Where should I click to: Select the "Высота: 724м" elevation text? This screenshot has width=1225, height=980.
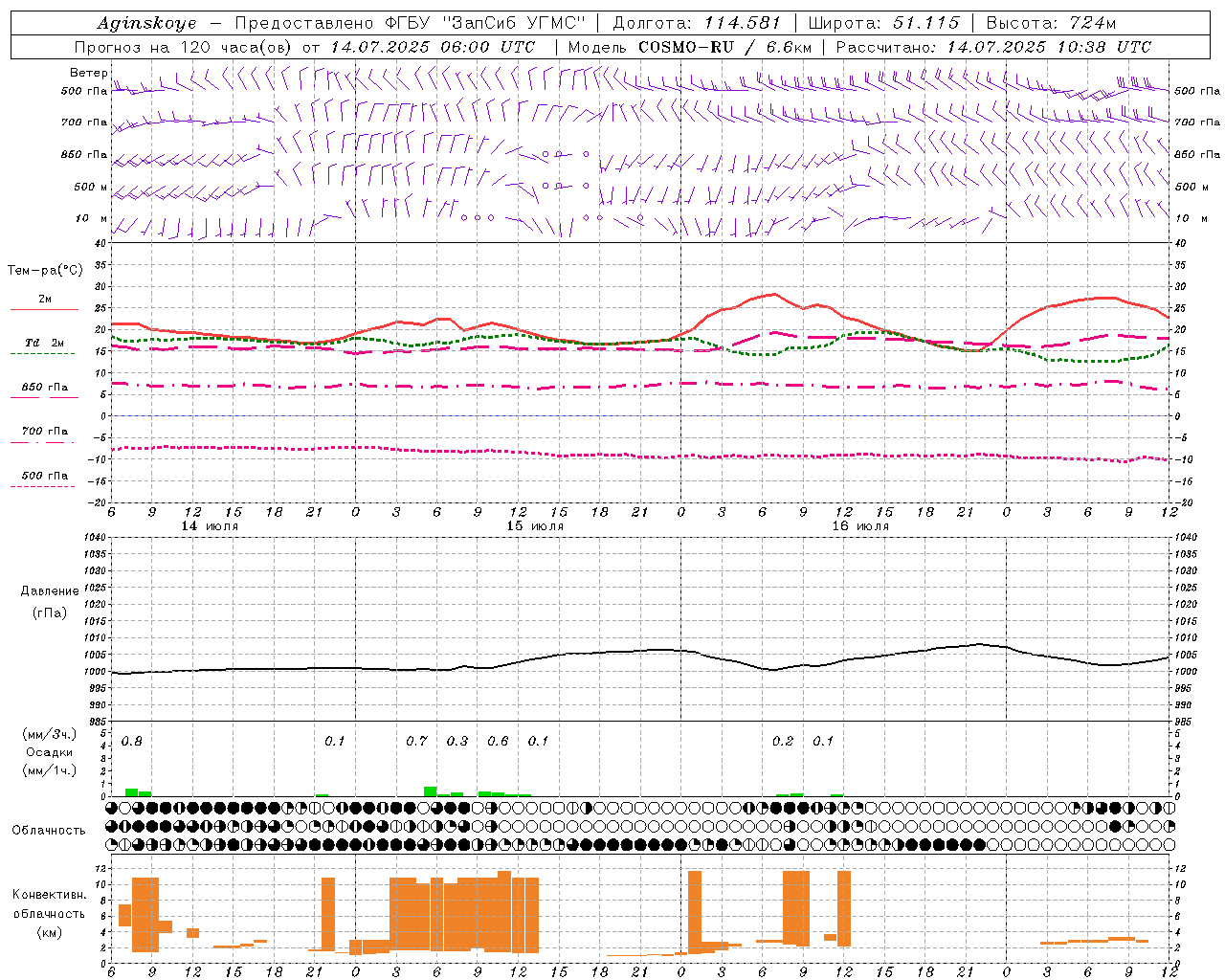pyautogui.click(x=1050, y=23)
